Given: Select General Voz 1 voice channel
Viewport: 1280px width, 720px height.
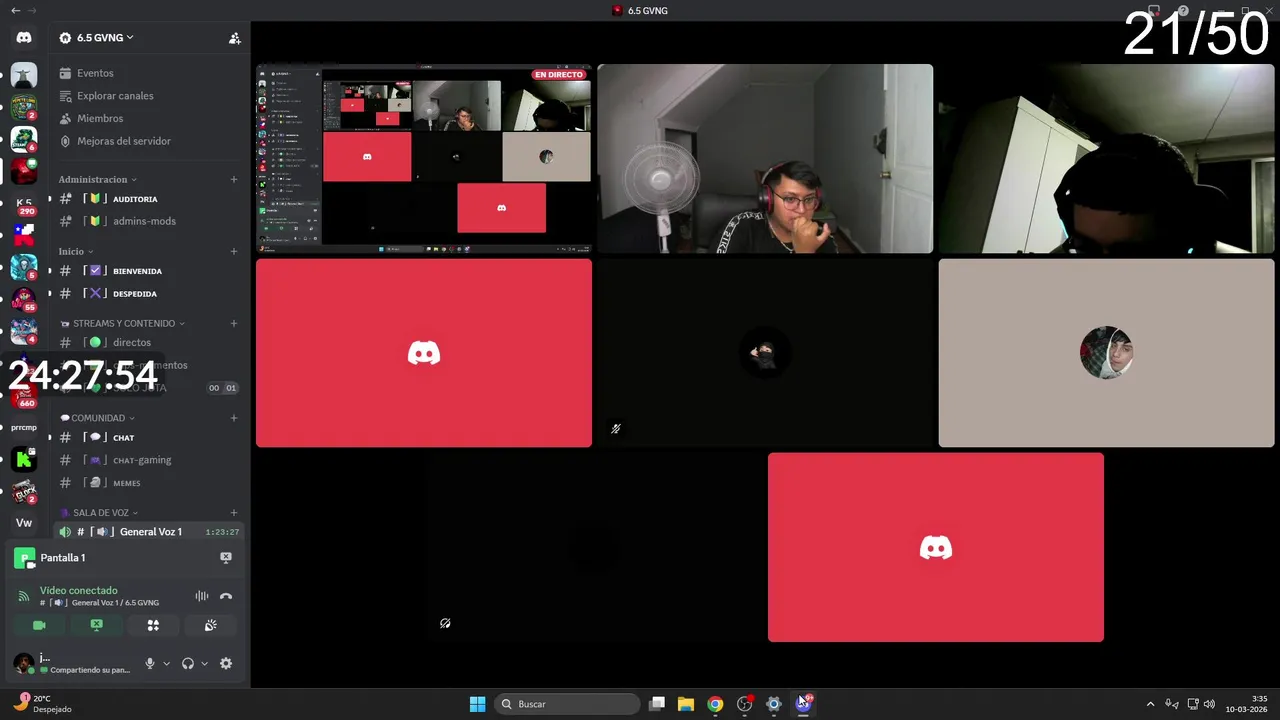Looking at the screenshot, I should pos(148,532).
